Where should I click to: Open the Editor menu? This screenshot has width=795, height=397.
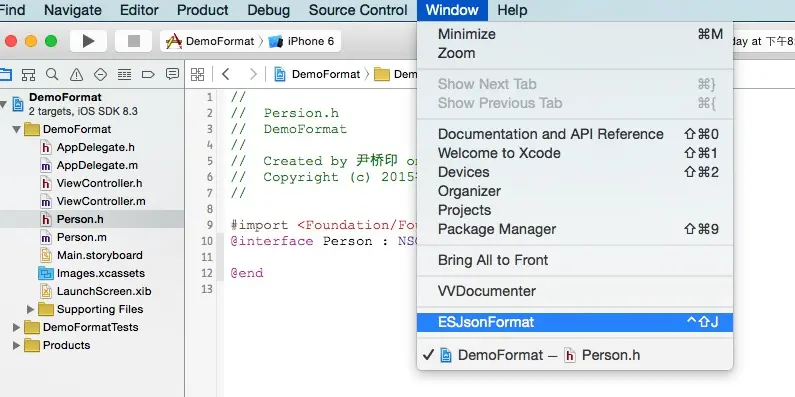(139, 10)
